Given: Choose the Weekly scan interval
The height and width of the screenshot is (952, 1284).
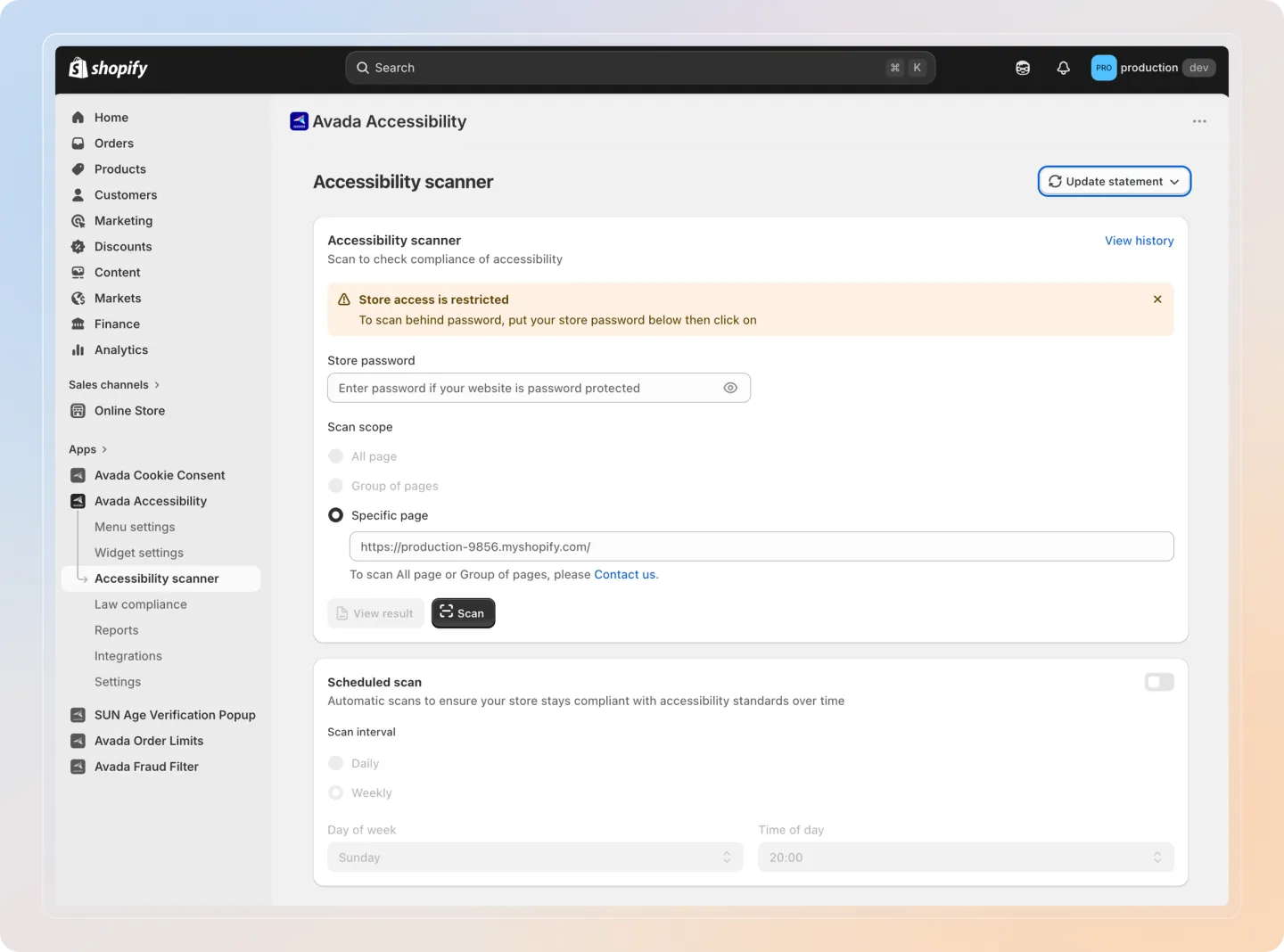Looking at the screenshot, I should [335, 792].
